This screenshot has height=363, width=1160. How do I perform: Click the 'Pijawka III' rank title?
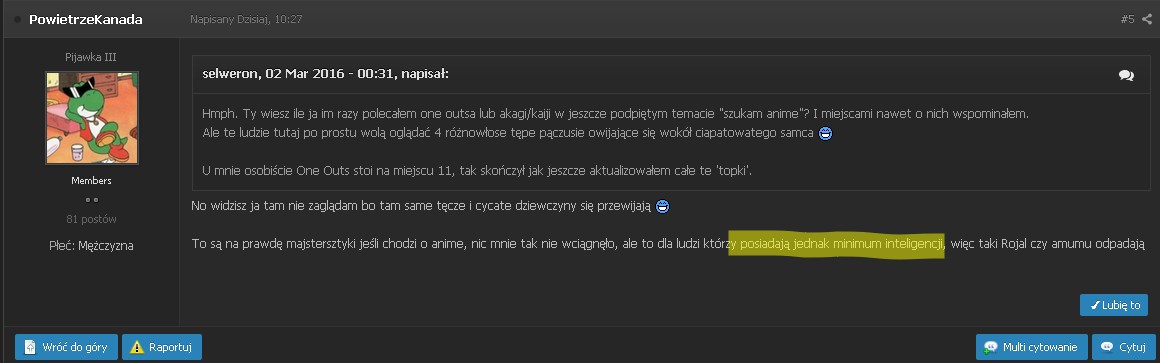(92, 57)
